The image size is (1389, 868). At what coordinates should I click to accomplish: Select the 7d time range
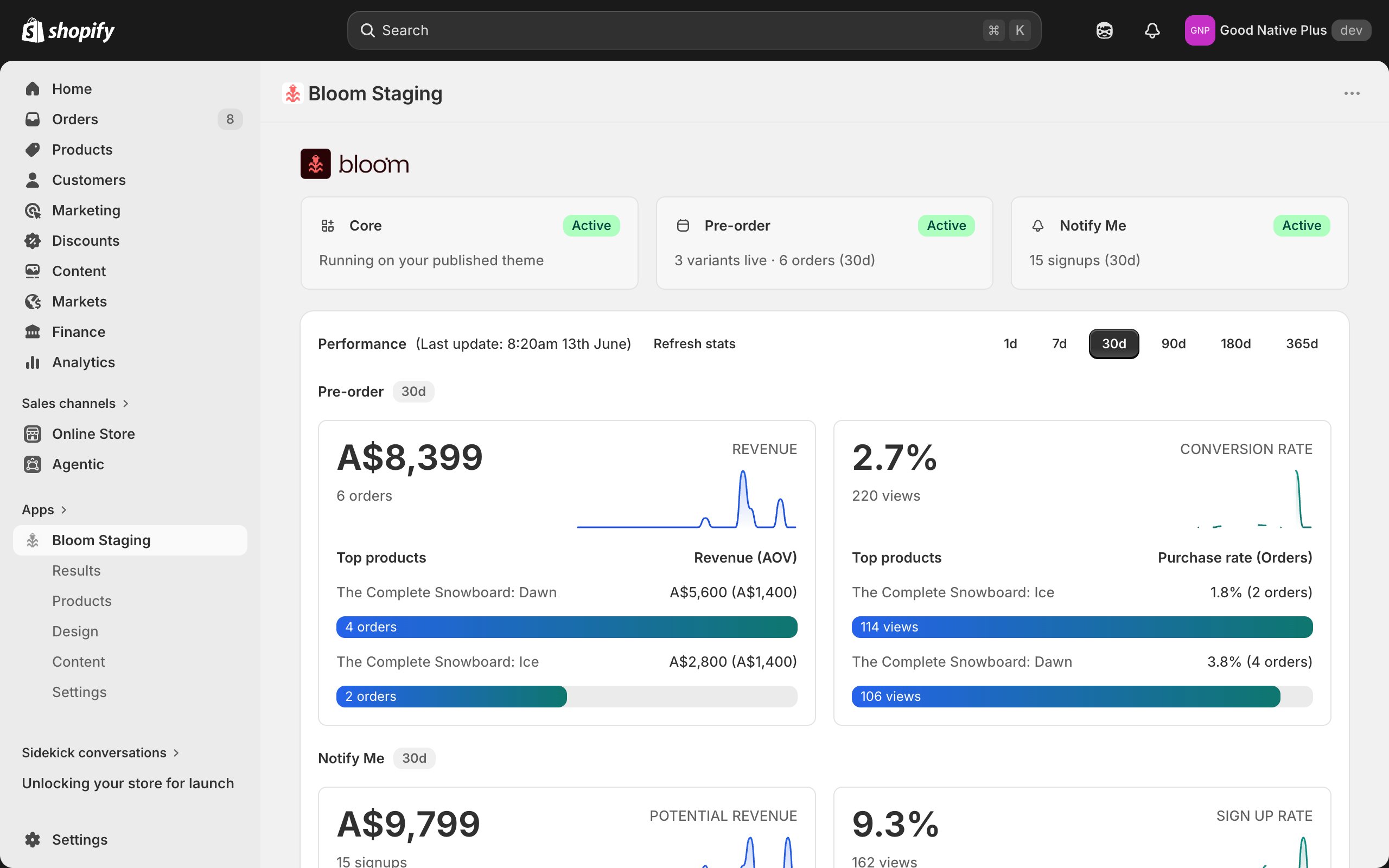(x=1060, y=344)
